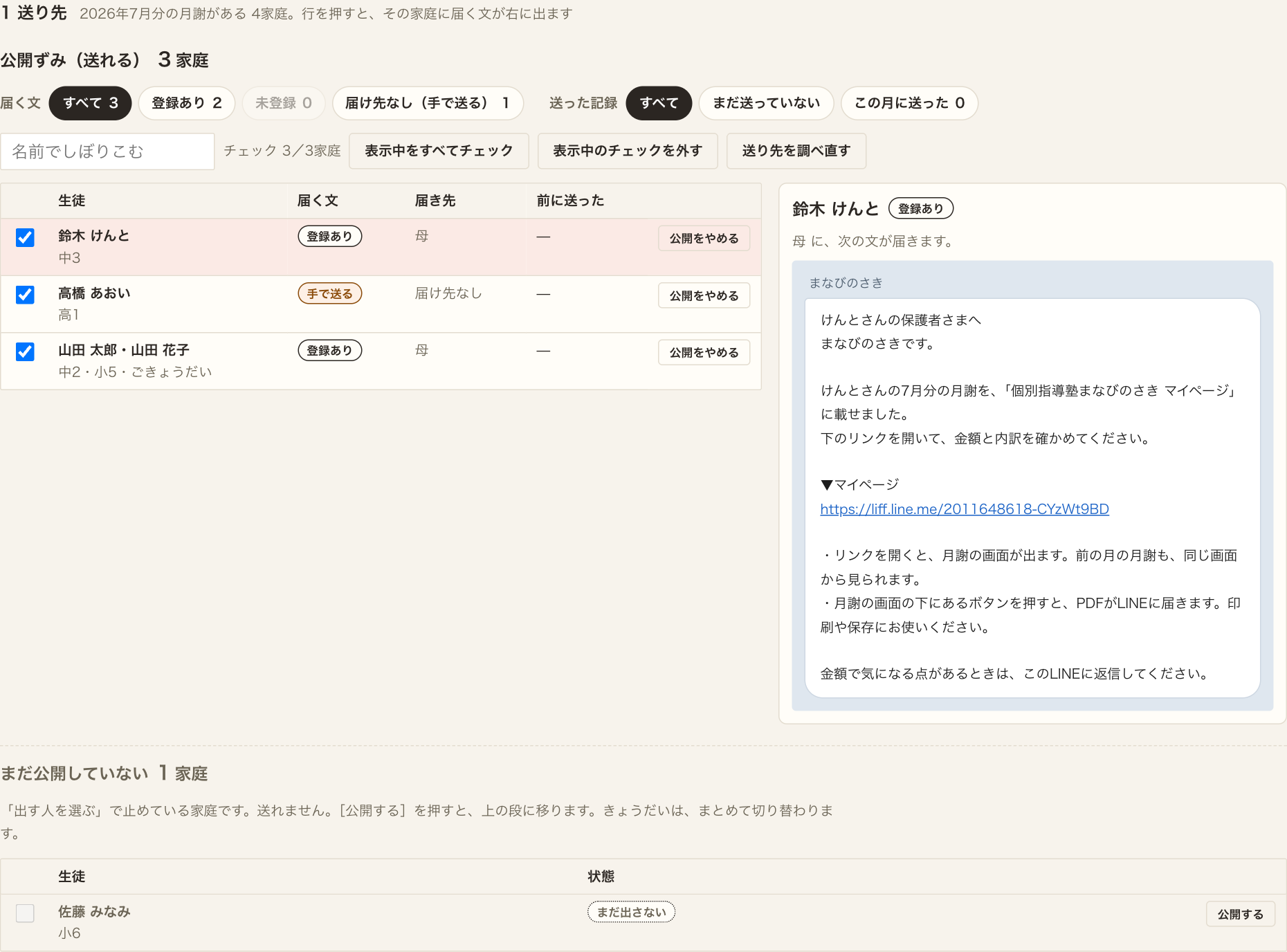Image resolution: width=1287 pixels, height=952 pixels.
Task: Click the 届く文 column header
Action: click(318, 201)
